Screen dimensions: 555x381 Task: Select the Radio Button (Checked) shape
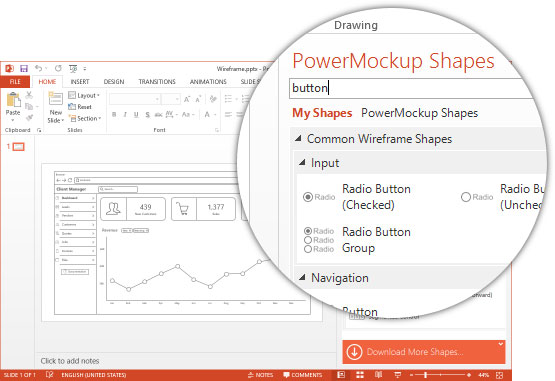(357, 197)
